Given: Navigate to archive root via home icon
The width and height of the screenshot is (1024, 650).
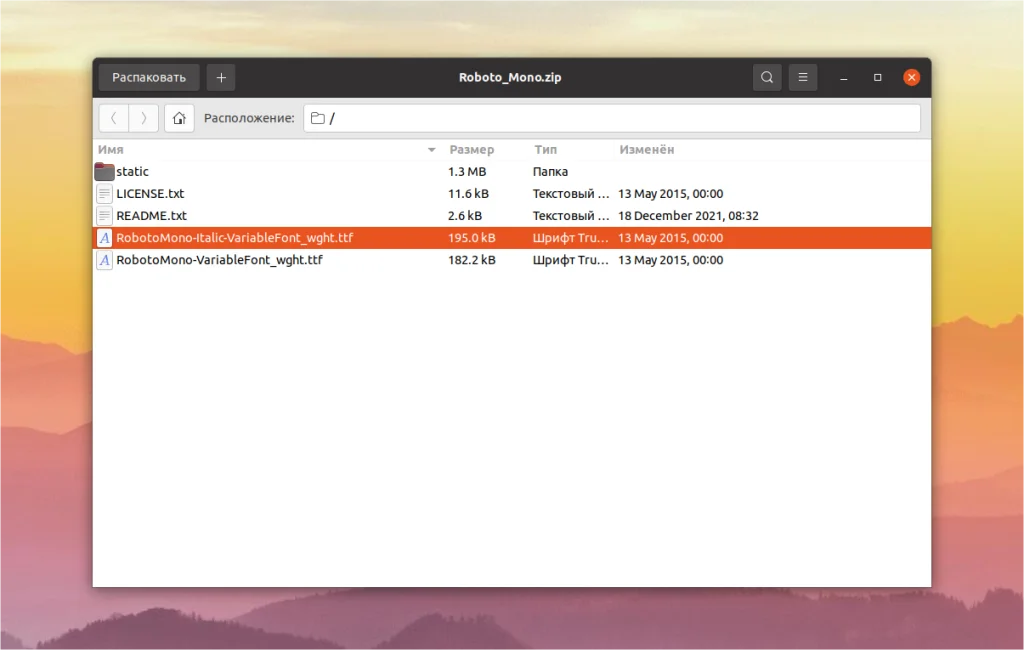Looking at the screenshot, I should (179, 118).
